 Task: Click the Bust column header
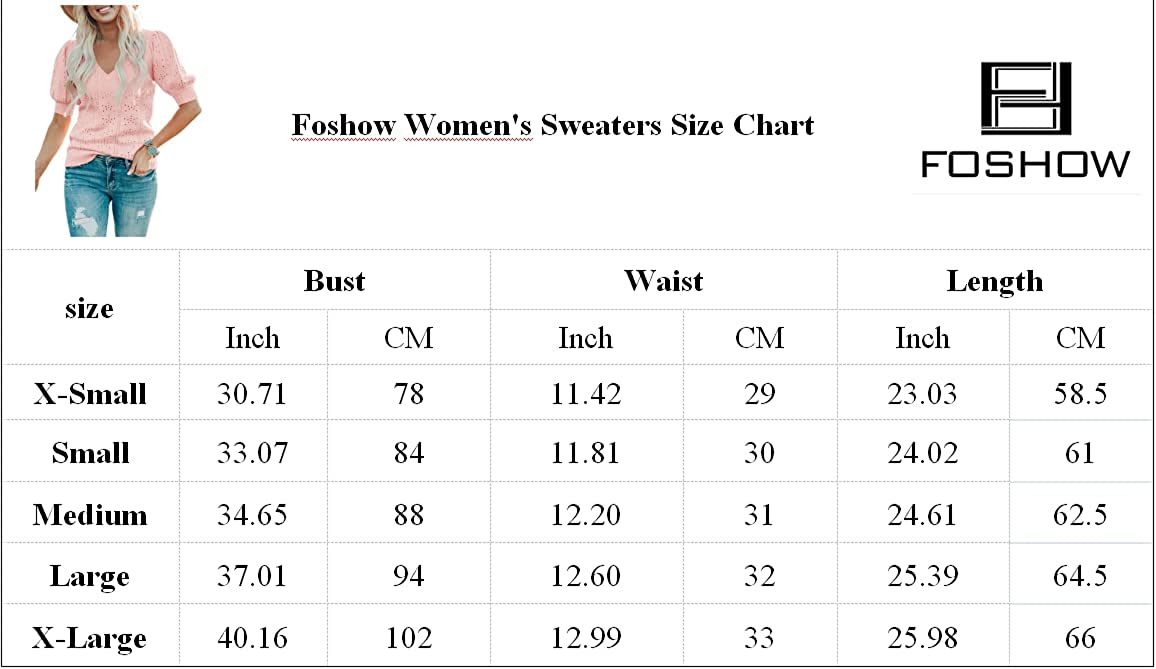[x=334, y=281]
